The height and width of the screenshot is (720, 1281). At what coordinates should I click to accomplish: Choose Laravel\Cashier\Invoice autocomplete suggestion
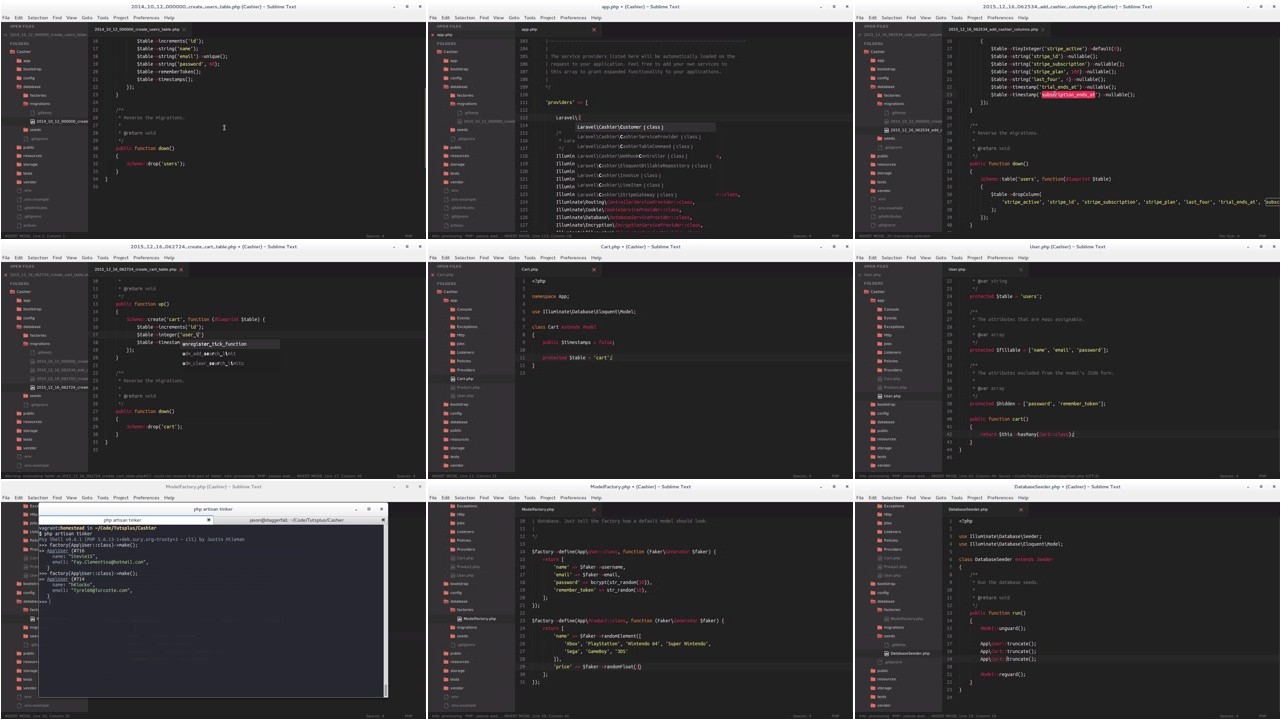coord(645,175)
